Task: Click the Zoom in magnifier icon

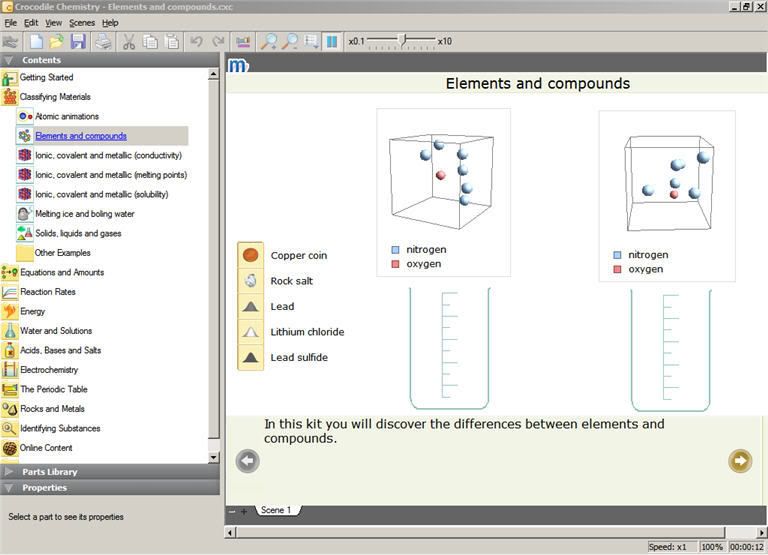Action: pos(269,42)
